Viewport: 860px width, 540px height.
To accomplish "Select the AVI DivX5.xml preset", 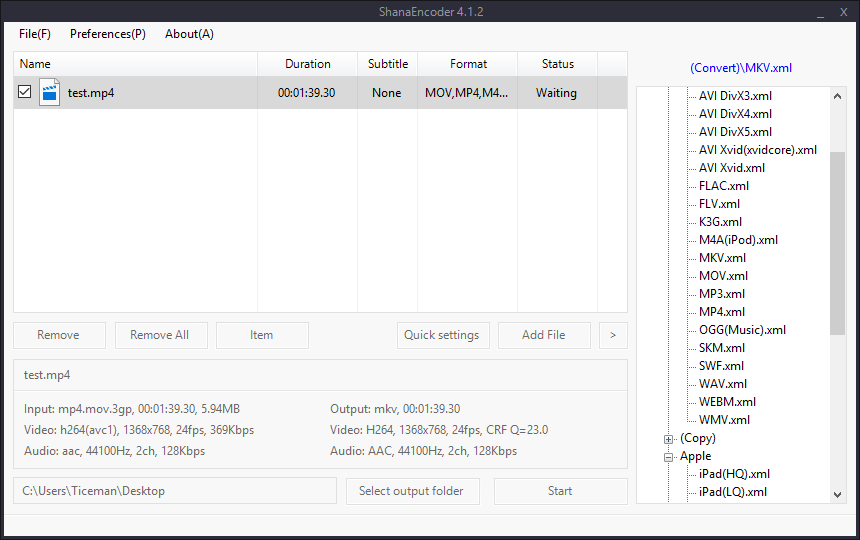I will point(735,132).
